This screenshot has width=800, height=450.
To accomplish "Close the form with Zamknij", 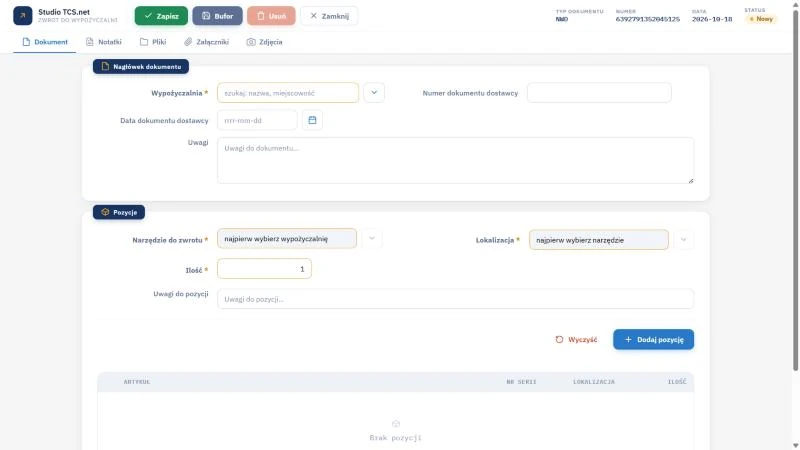I will pyautogui.click(x=329, y=16).
